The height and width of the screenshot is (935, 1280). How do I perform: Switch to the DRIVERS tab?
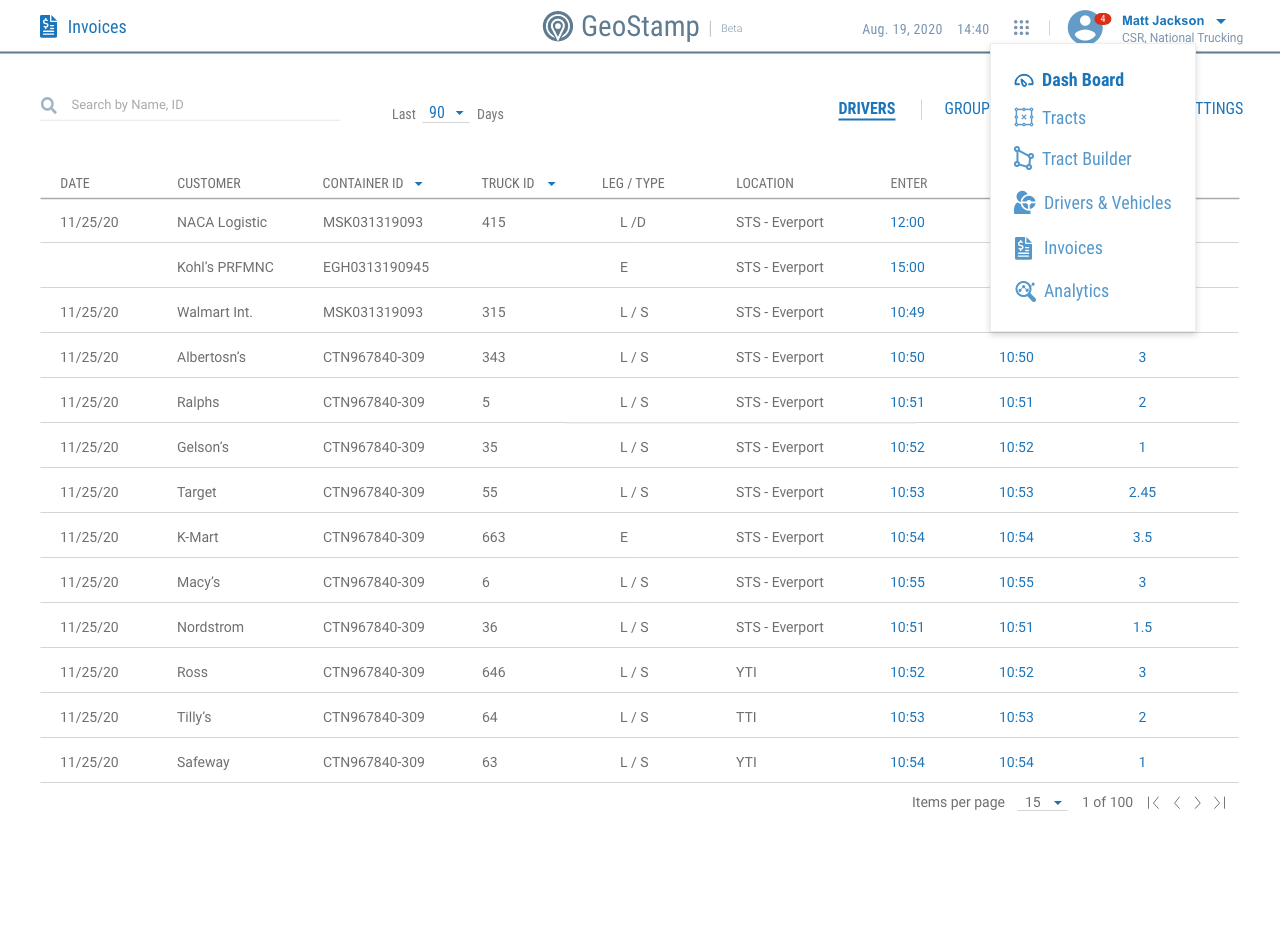[x=867, y=109]
